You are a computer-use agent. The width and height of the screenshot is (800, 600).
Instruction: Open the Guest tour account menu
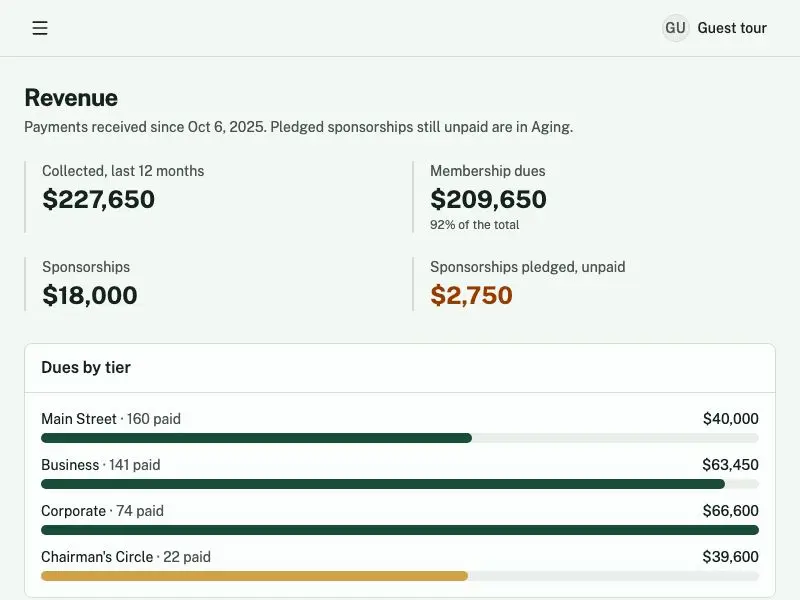click(x=715, y=28)
